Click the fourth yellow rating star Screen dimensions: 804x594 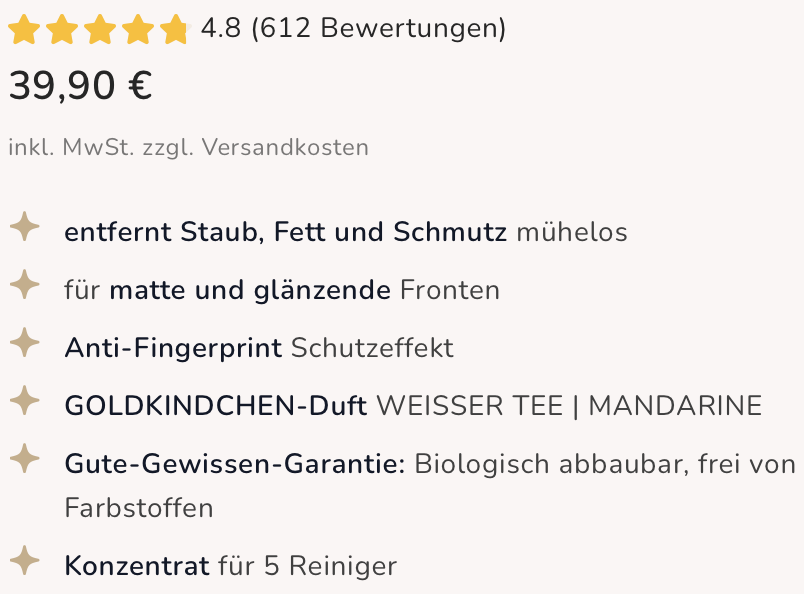click(137, 29)
